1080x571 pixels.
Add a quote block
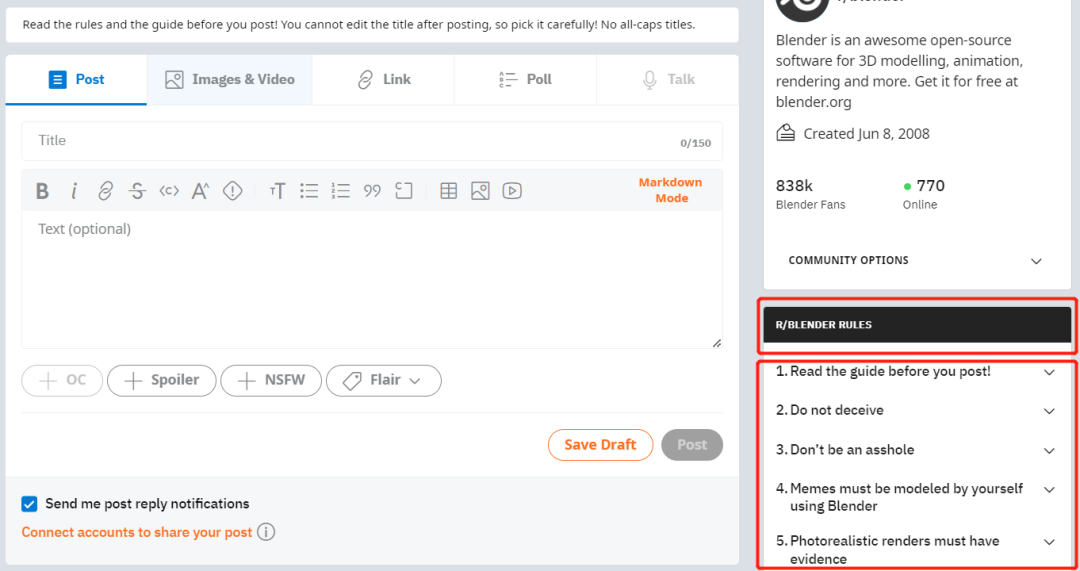coord(372,191)
